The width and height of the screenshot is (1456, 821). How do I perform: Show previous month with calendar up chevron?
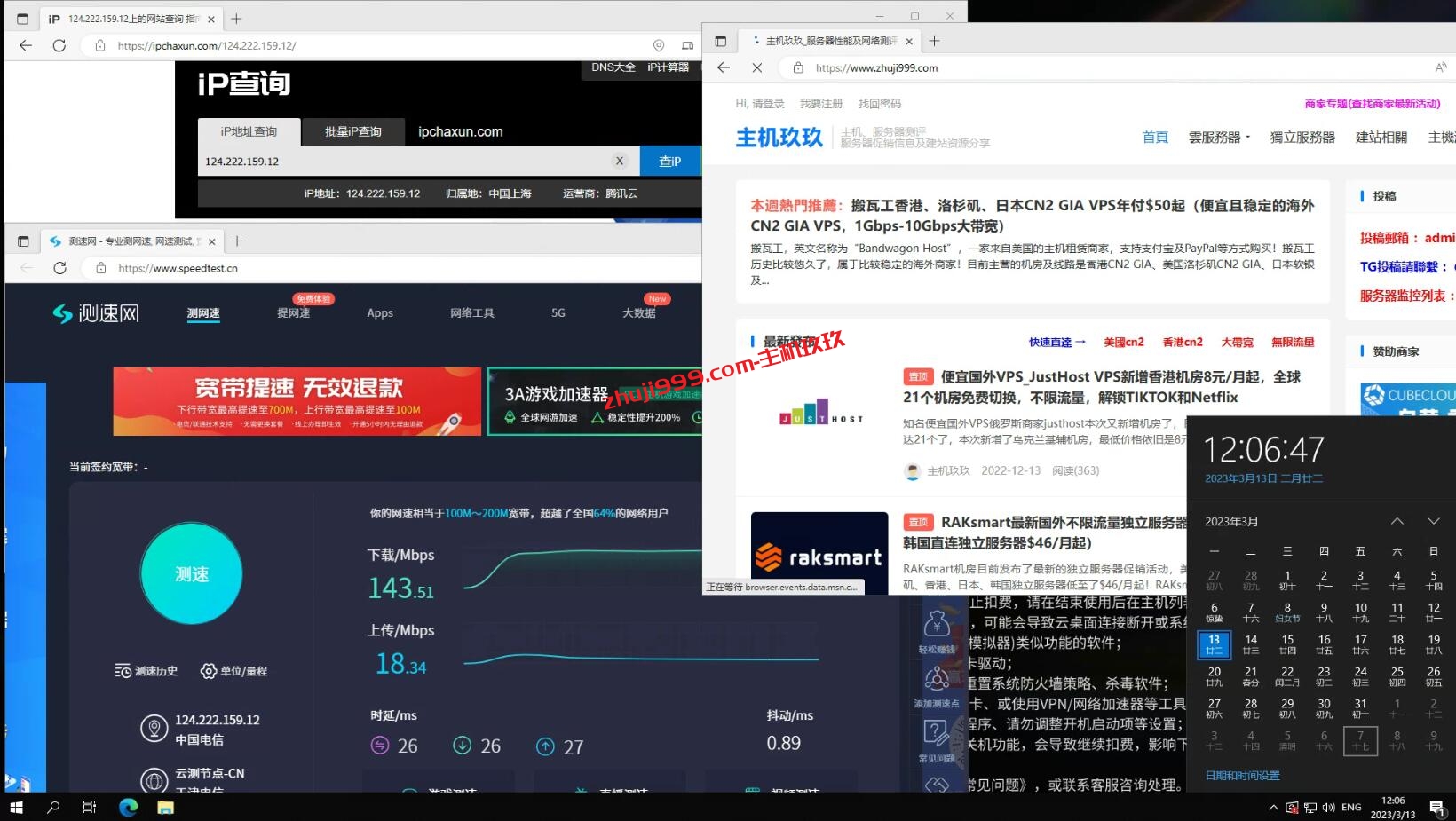point(1397,521)
